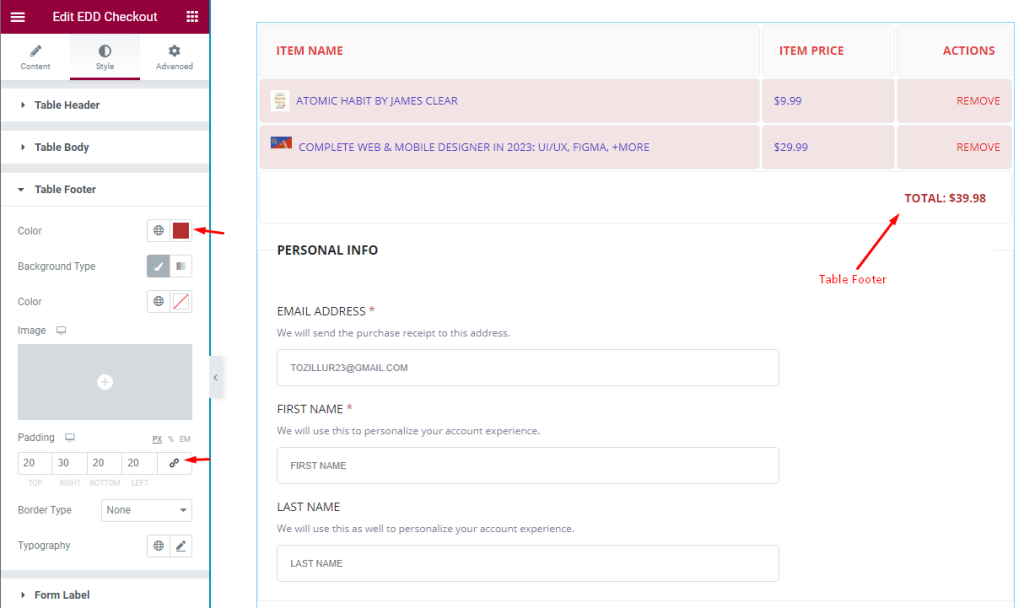Image resolution: width=1024 pixels, height=608 pixels.
Task: Select gradient background type
Action: click(x=181, y=266)
